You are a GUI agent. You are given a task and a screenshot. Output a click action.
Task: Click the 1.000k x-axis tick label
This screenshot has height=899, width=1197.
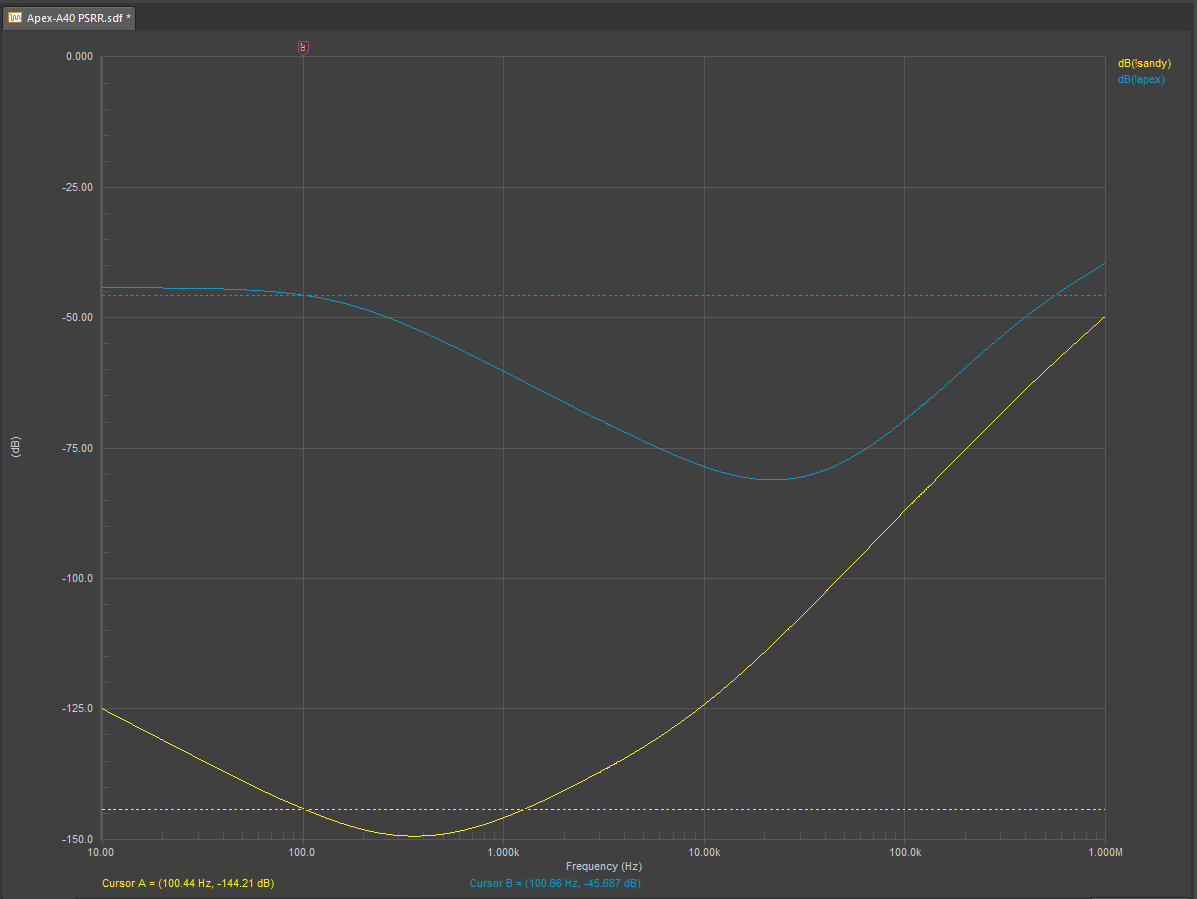tap(503, 852)
